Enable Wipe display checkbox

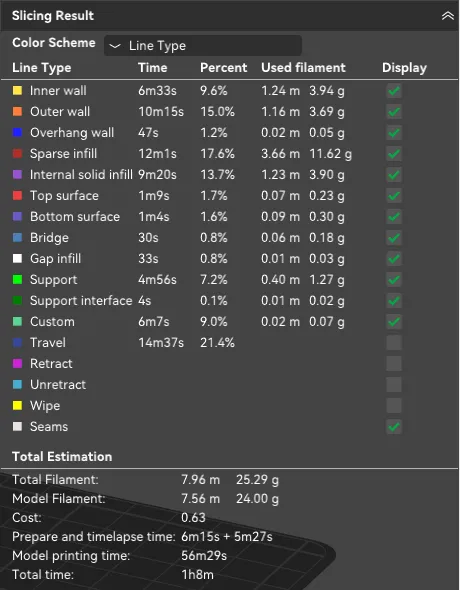click(x=394, y=406)
